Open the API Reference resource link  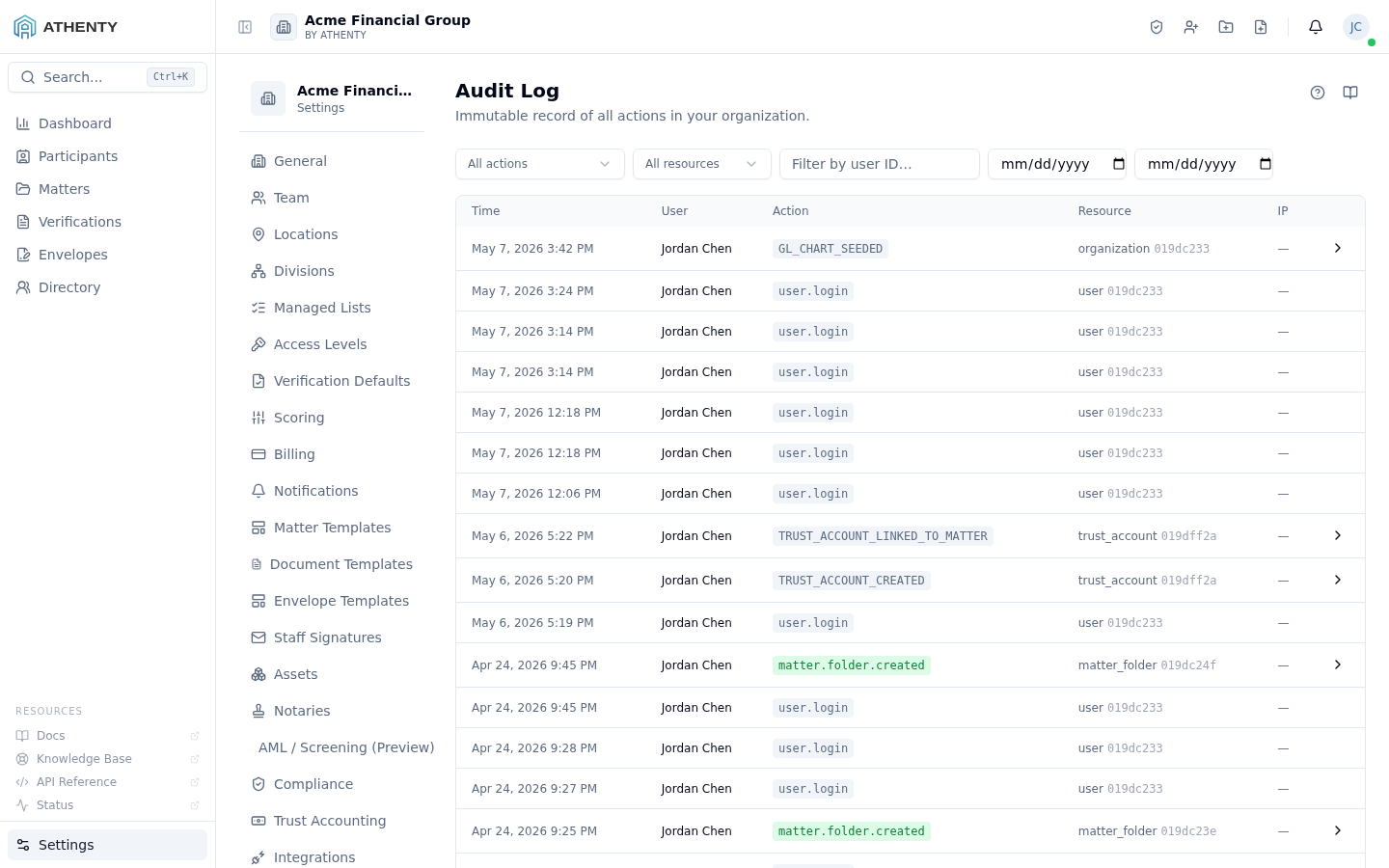click(x=107, y=782)
